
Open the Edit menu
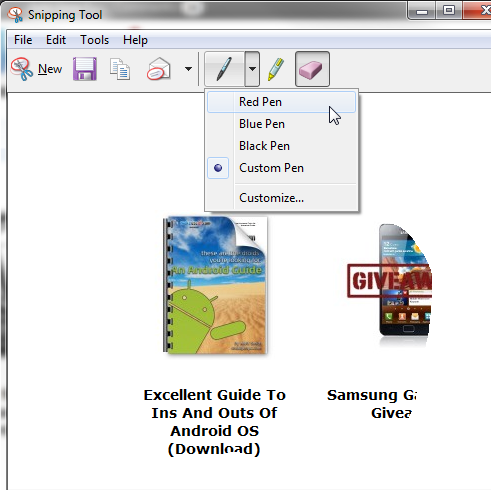[x=56, y=40]
